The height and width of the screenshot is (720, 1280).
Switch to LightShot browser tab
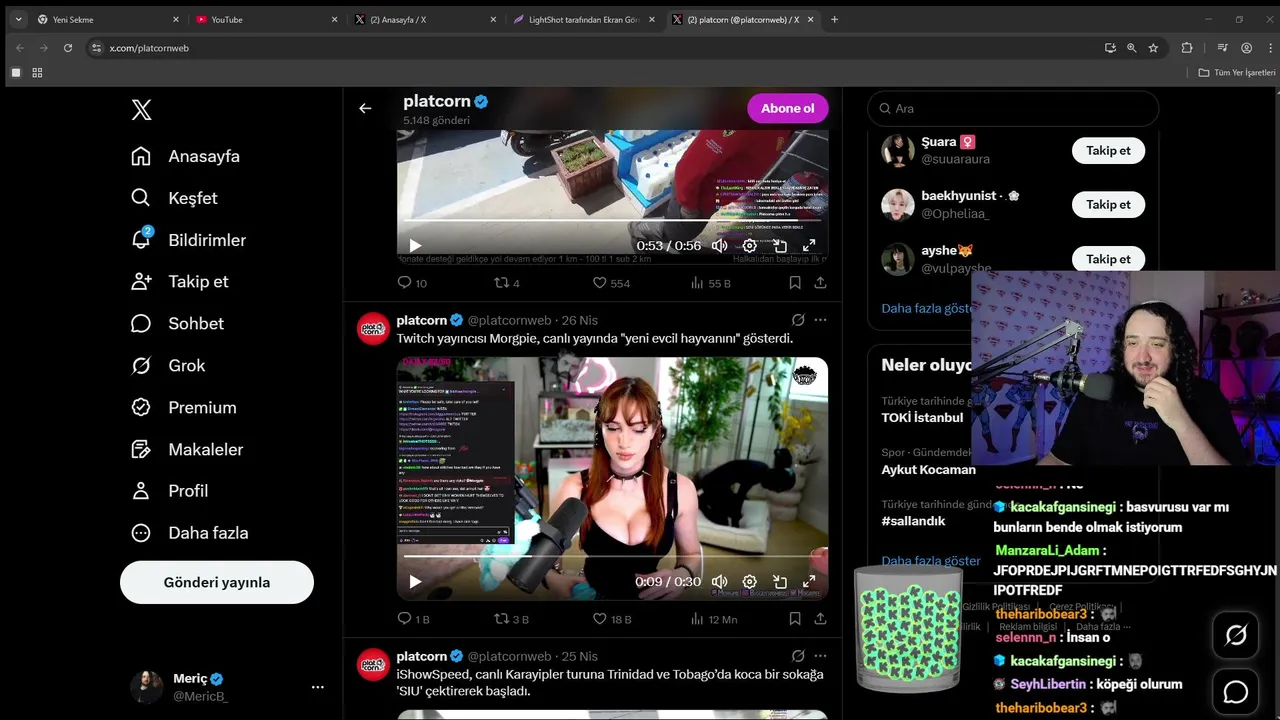point(584,19)
